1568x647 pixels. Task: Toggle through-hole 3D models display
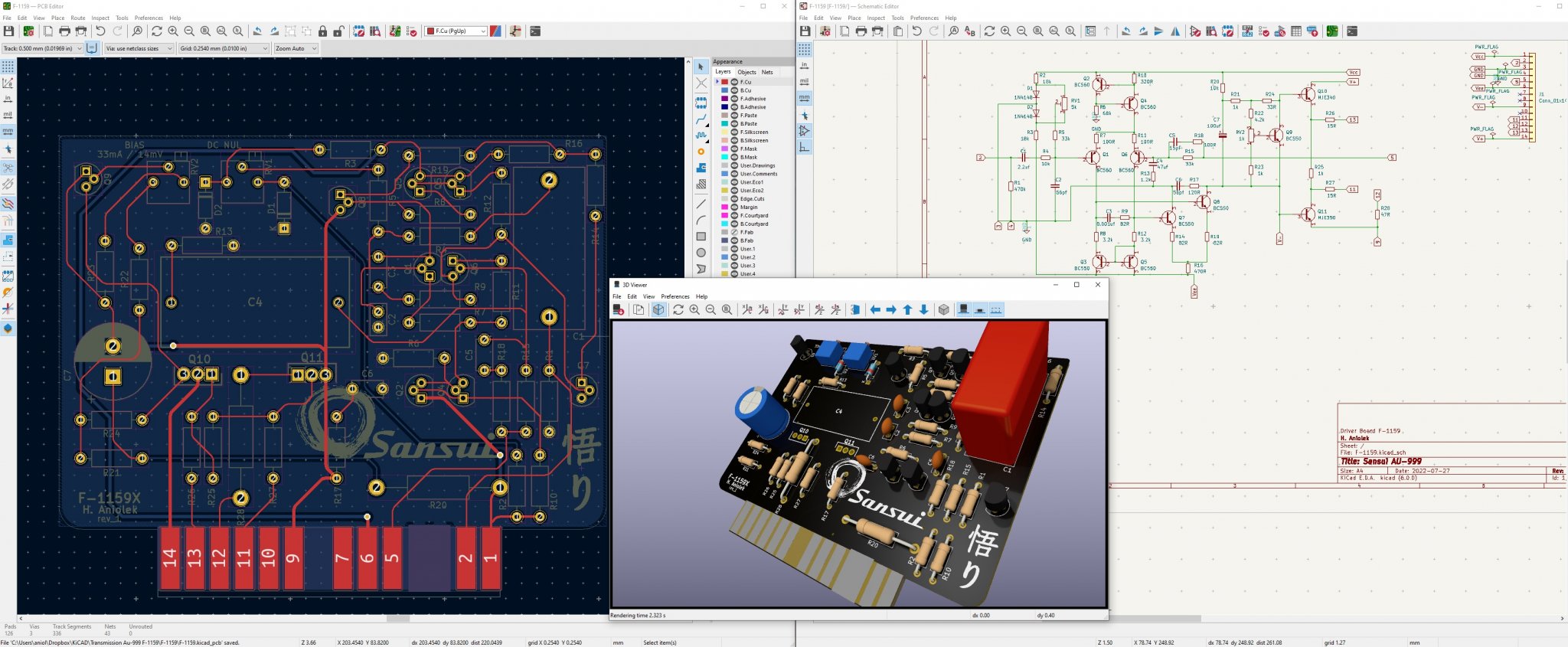(963, 309)
